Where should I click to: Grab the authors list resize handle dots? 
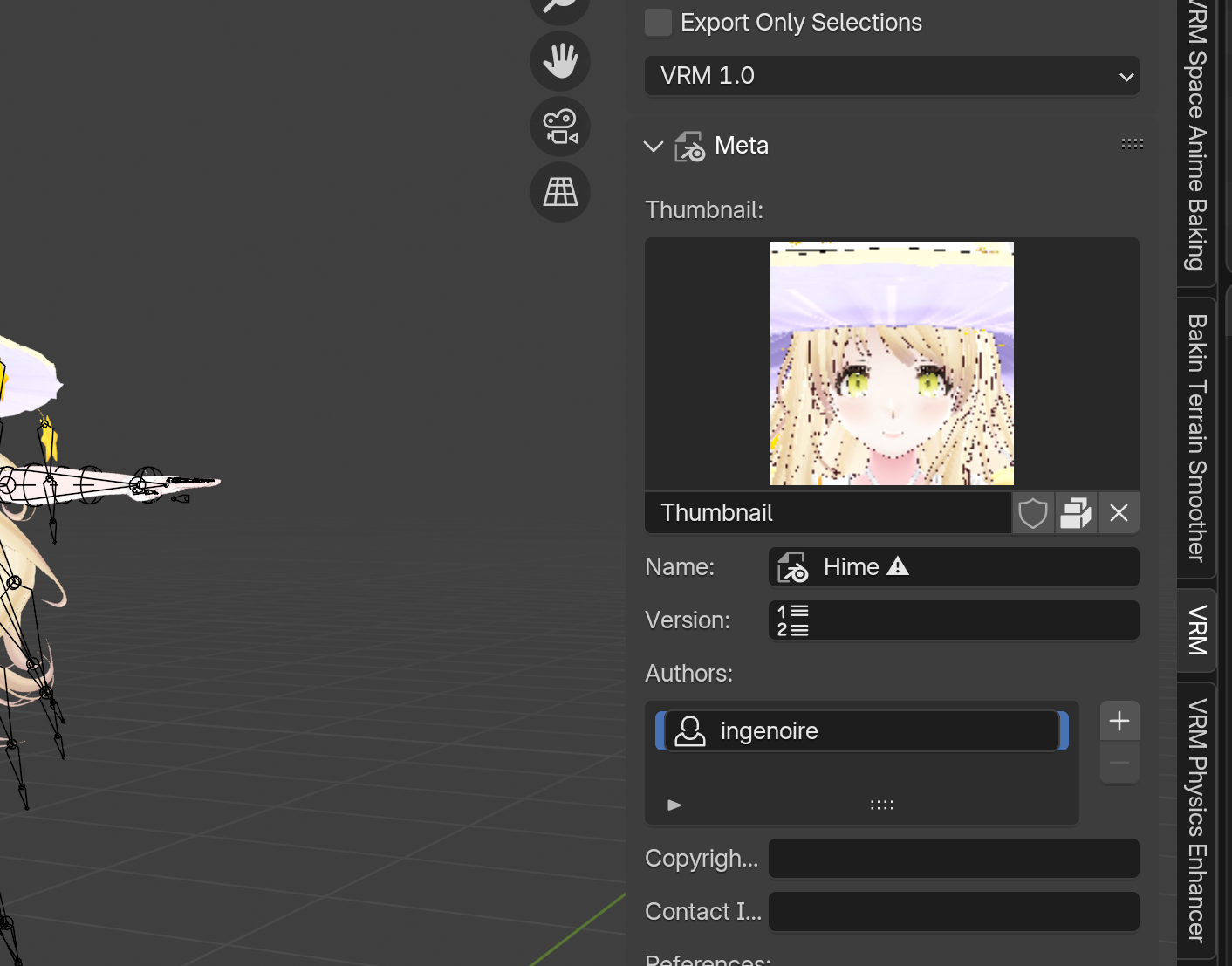tap(882, 805)
